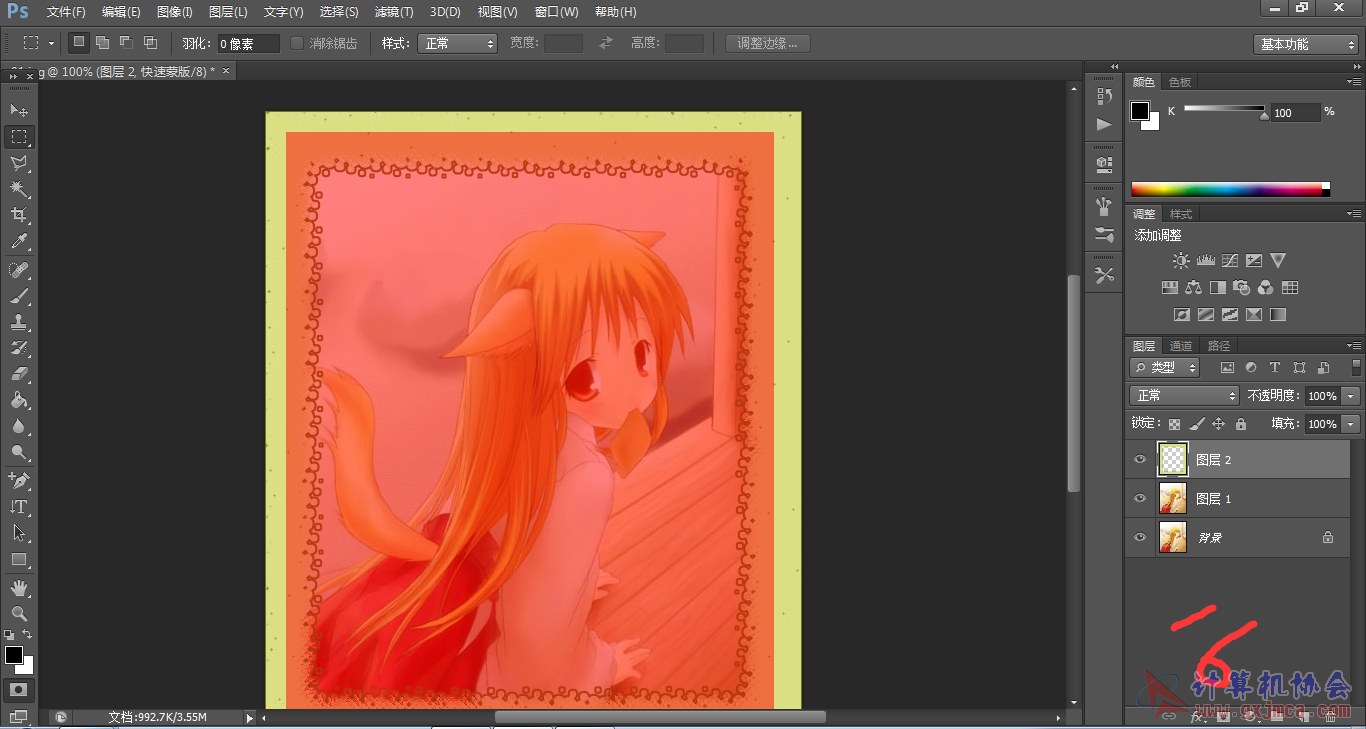
Task: Switch to the 样式 styles tab
Action: 1181,214
